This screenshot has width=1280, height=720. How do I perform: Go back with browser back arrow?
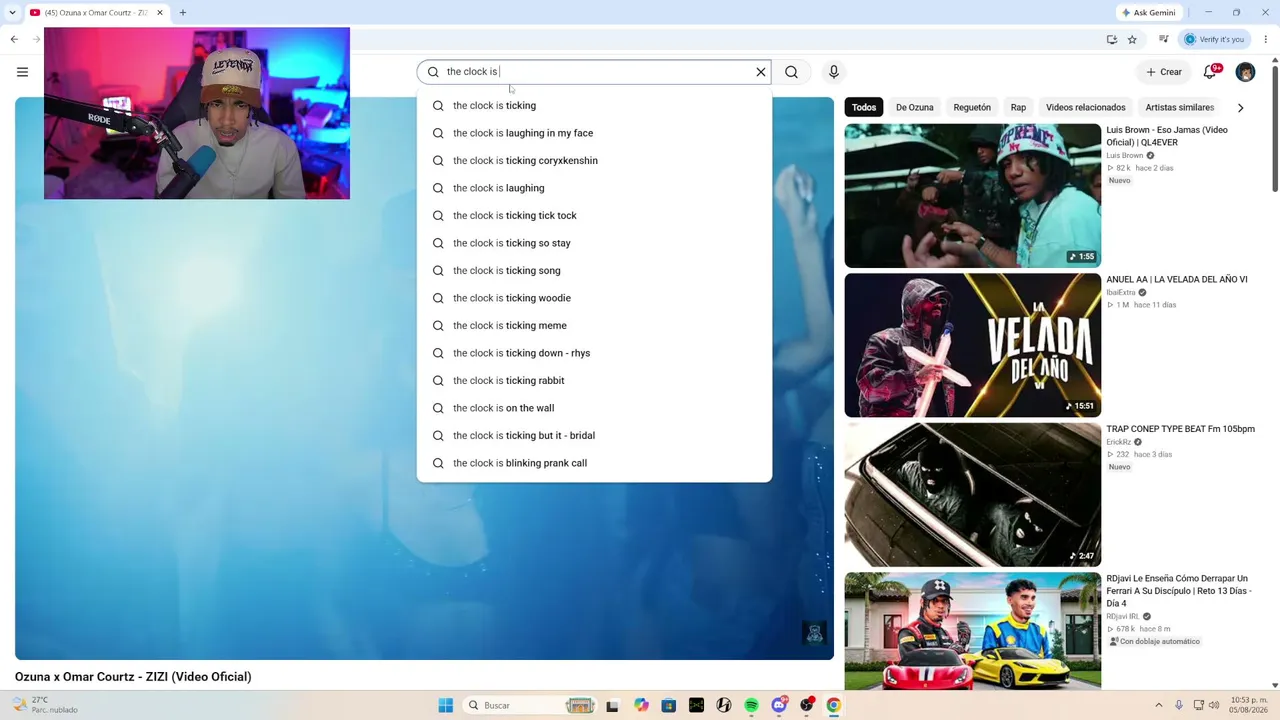pos(14,39)
